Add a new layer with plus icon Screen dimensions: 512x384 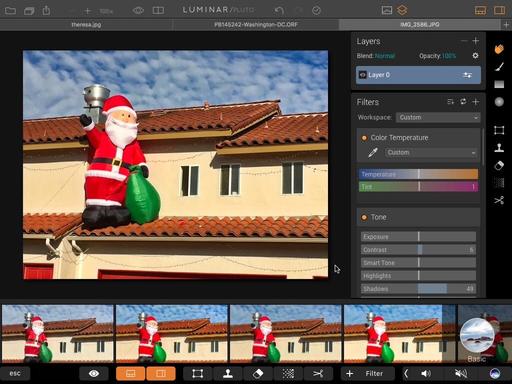point(476,41)
